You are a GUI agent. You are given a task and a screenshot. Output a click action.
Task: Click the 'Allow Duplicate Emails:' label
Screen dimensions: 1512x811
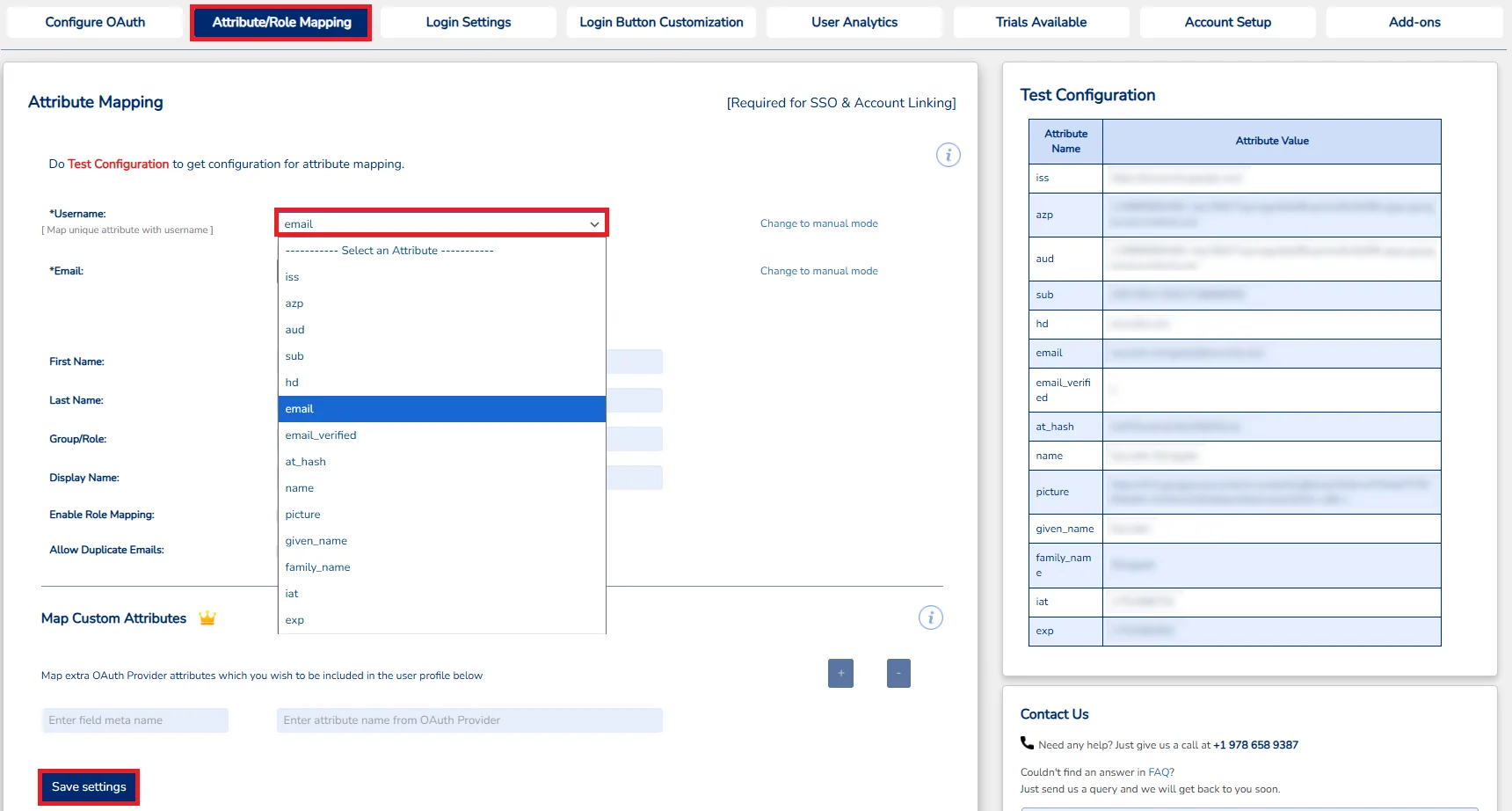[x=106, y=550]
